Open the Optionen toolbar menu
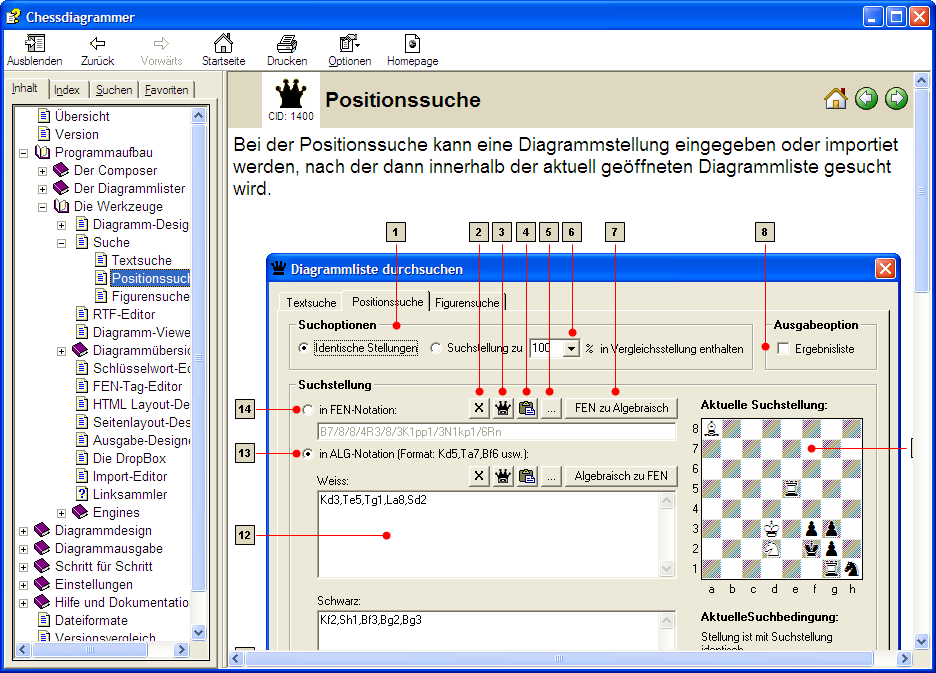This screenshot has width=936, height=673. [349, 44]
